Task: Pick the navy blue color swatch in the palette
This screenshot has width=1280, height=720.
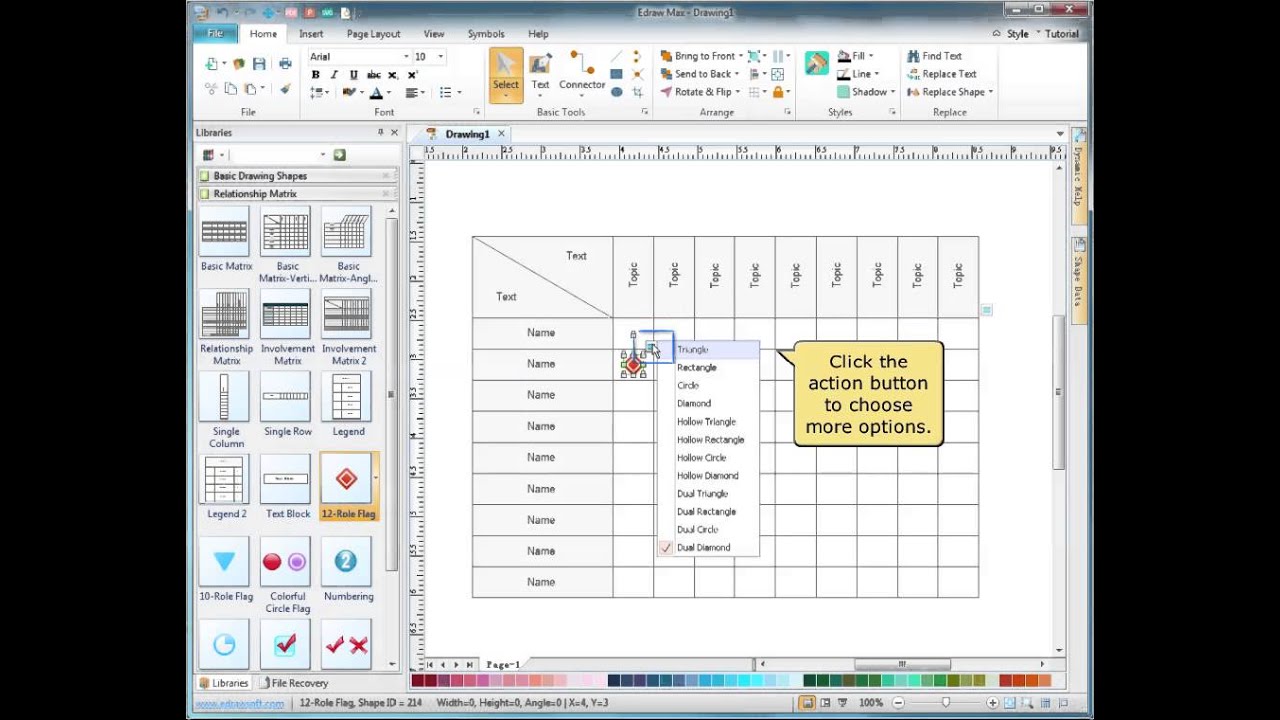Action: pos(612,681)
